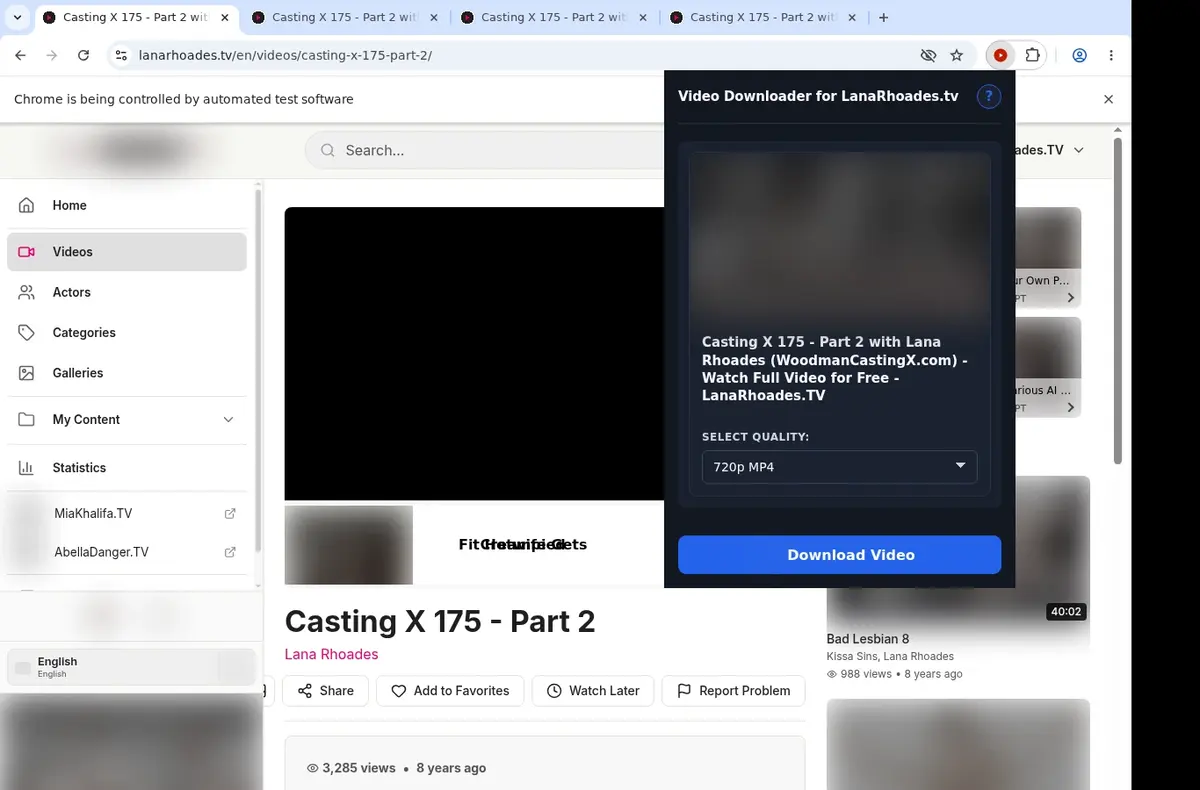Open the help question mark in downloader popup
This screenshot has width=1200, height=790.
pos(989,96)
